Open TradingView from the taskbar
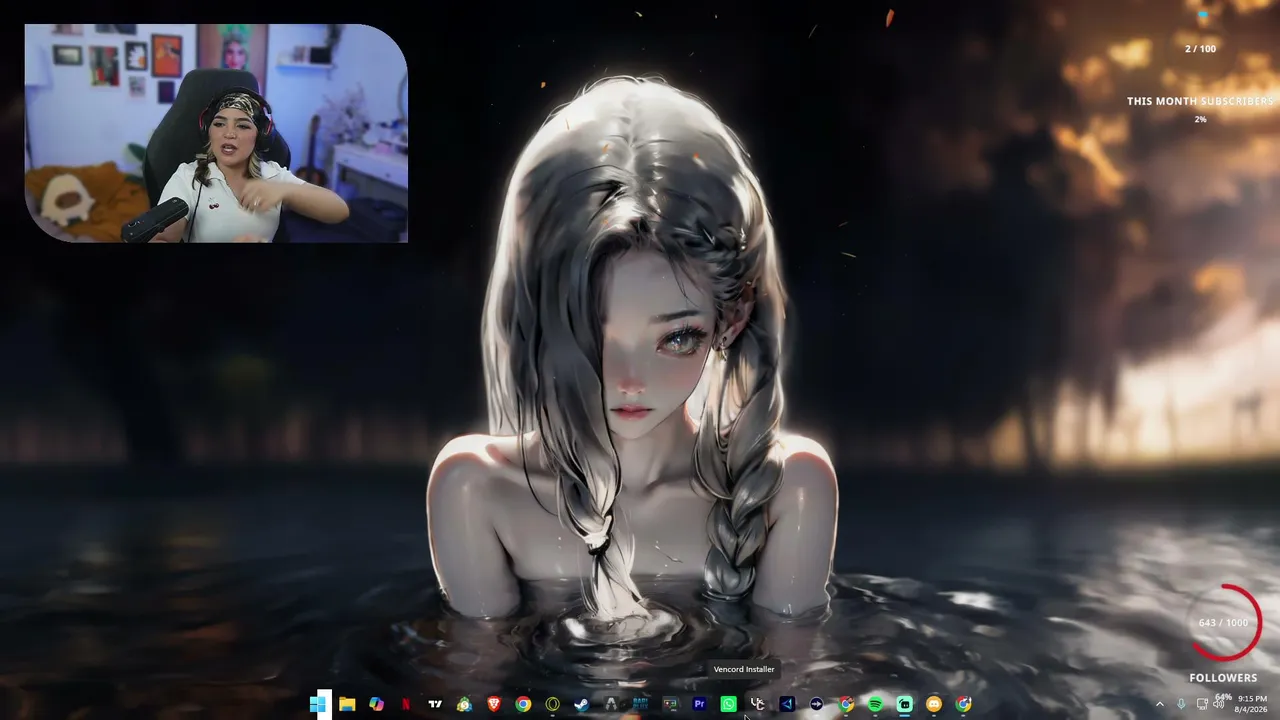 click(x=435, y=704)
